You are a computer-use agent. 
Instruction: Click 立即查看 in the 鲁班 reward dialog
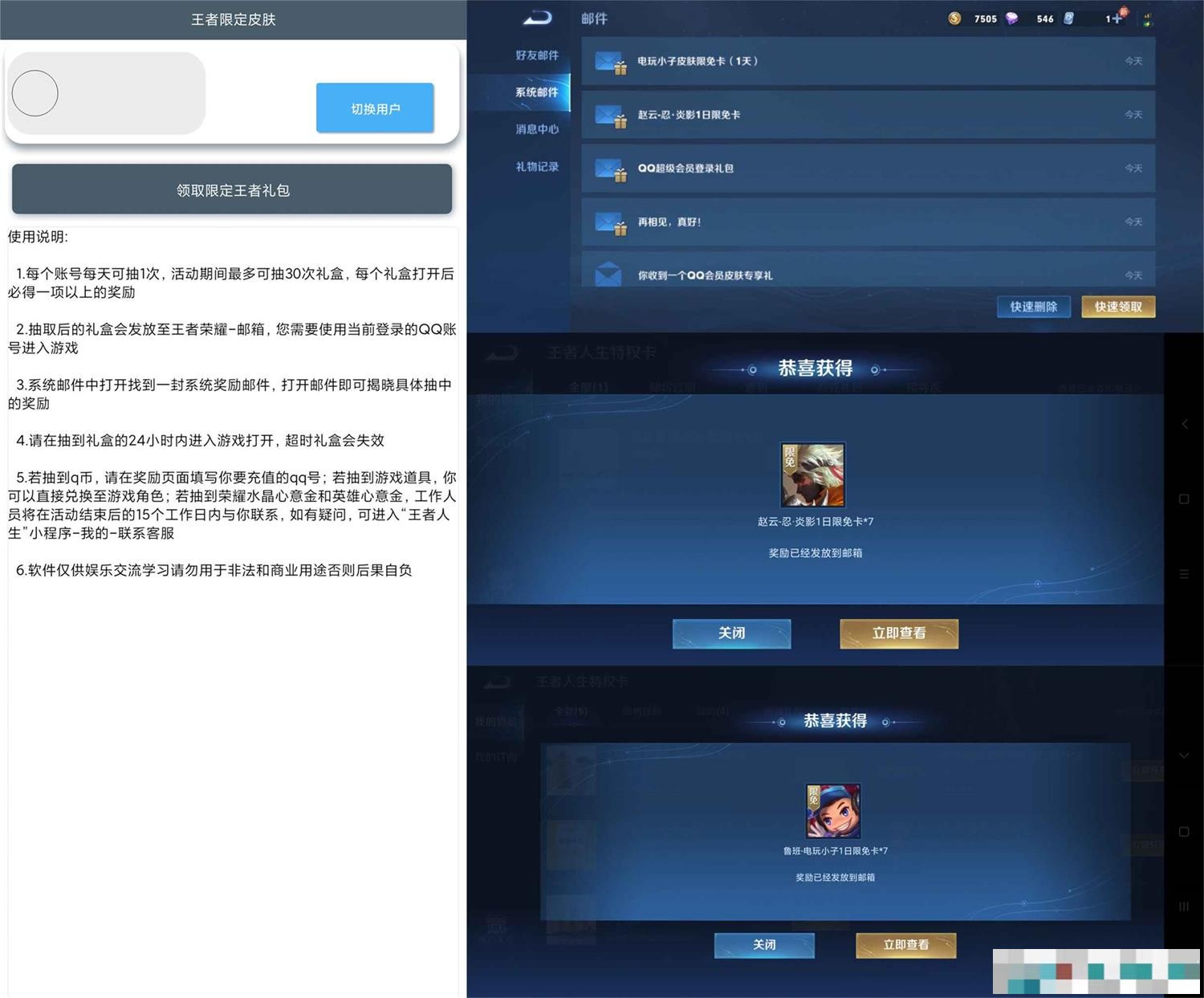[906, 945]
